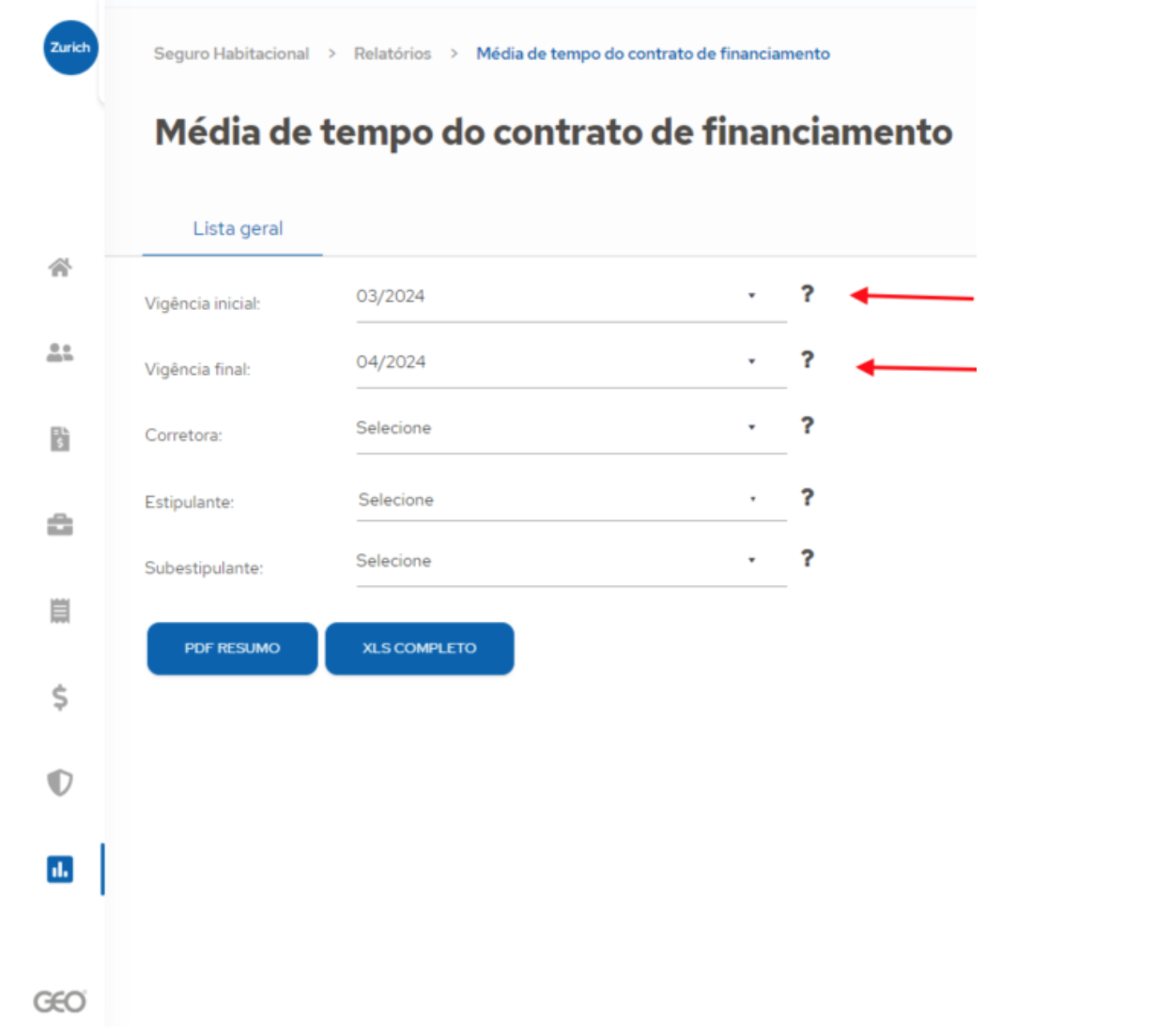Expand the Corretora dropdown
The width and height of the screenshot is (1171, 1036).
coord(571,429)
